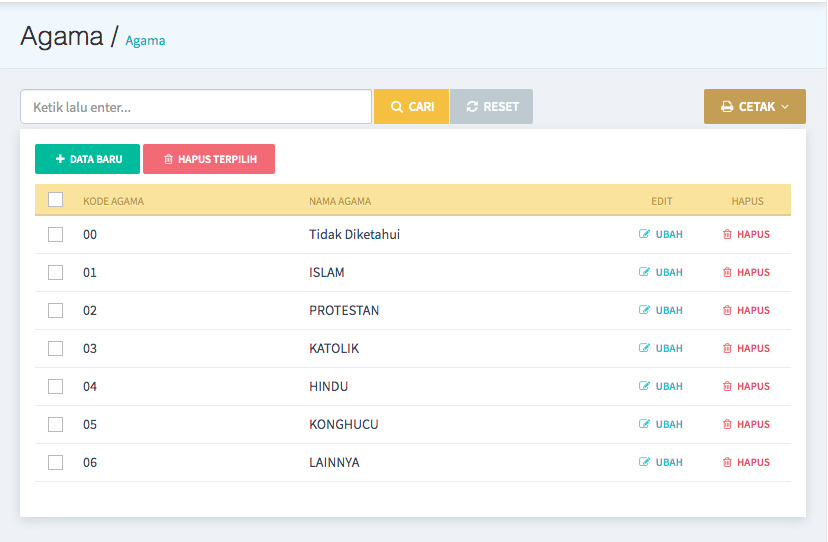Click the edit icon in the KATOLIK row

click(645, 349)
